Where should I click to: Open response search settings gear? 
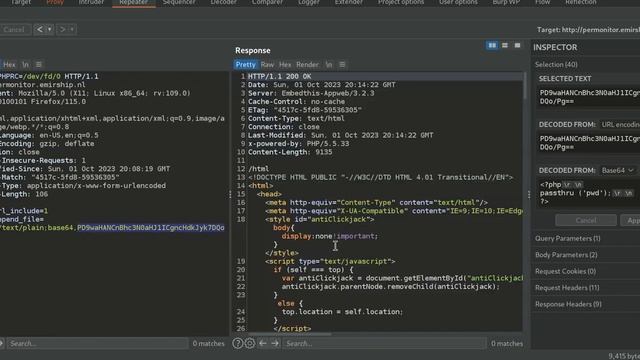(250, 343)
